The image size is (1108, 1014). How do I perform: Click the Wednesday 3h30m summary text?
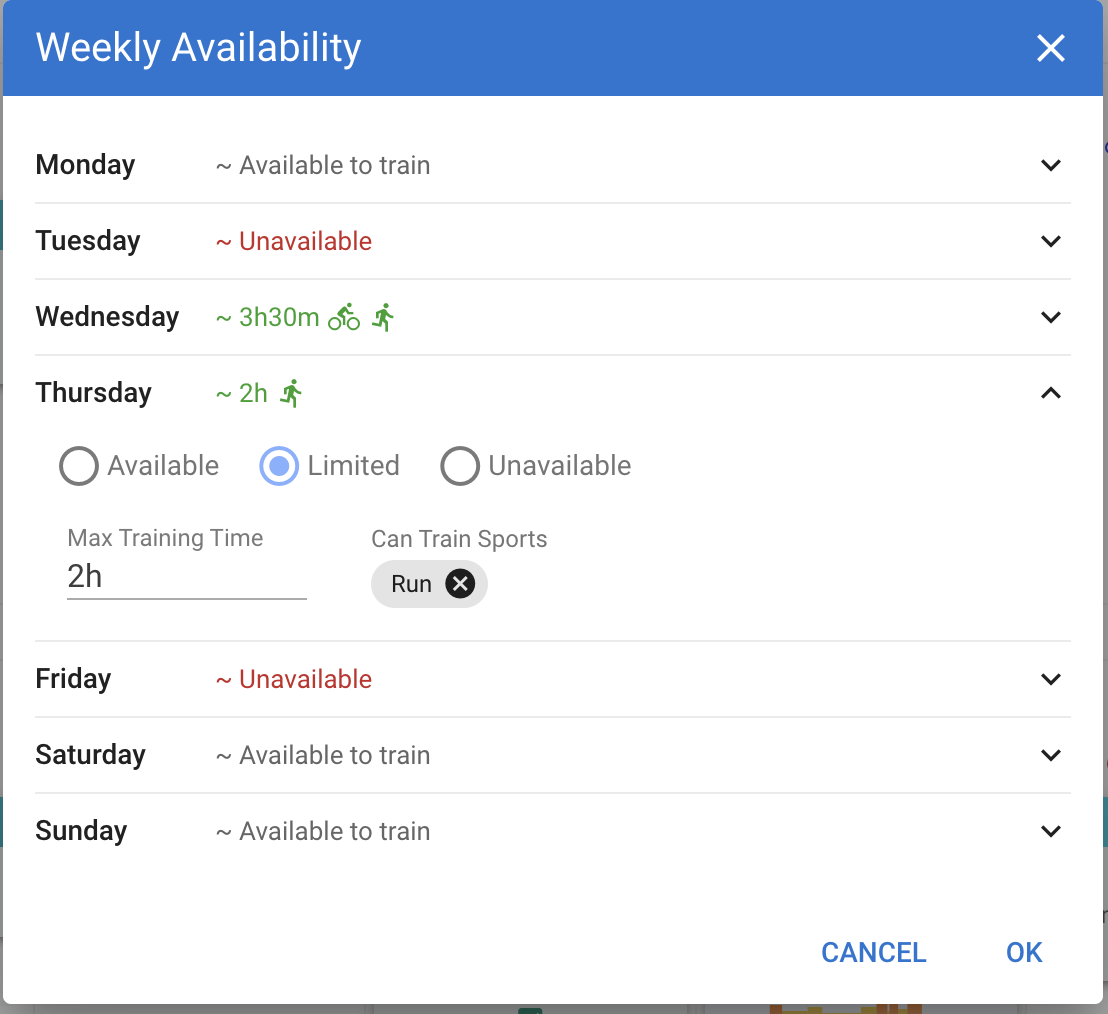[x=278, y=318]
